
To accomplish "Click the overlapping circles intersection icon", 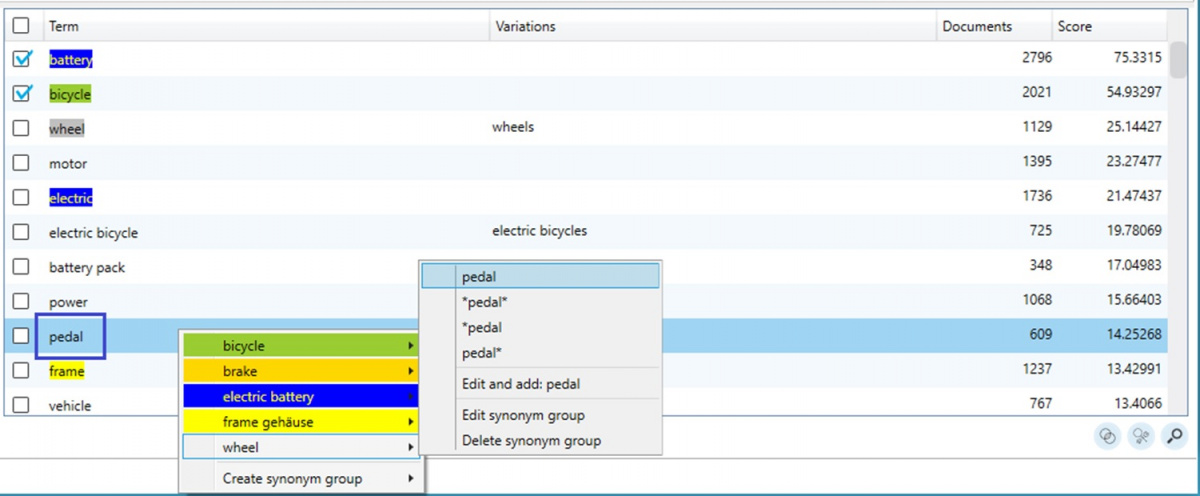I will 1108,435.
